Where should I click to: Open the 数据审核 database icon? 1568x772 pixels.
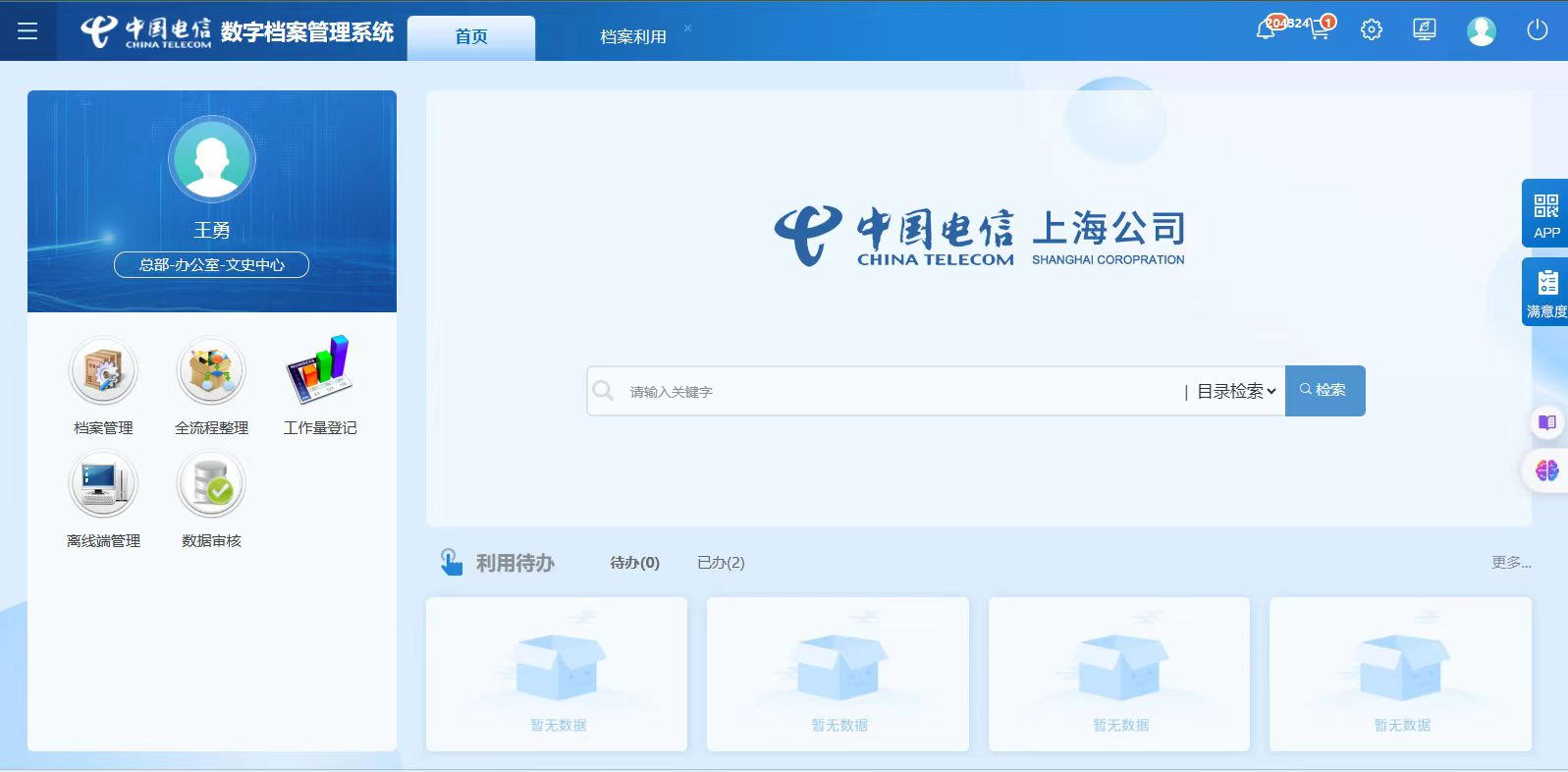pos(211,484)
